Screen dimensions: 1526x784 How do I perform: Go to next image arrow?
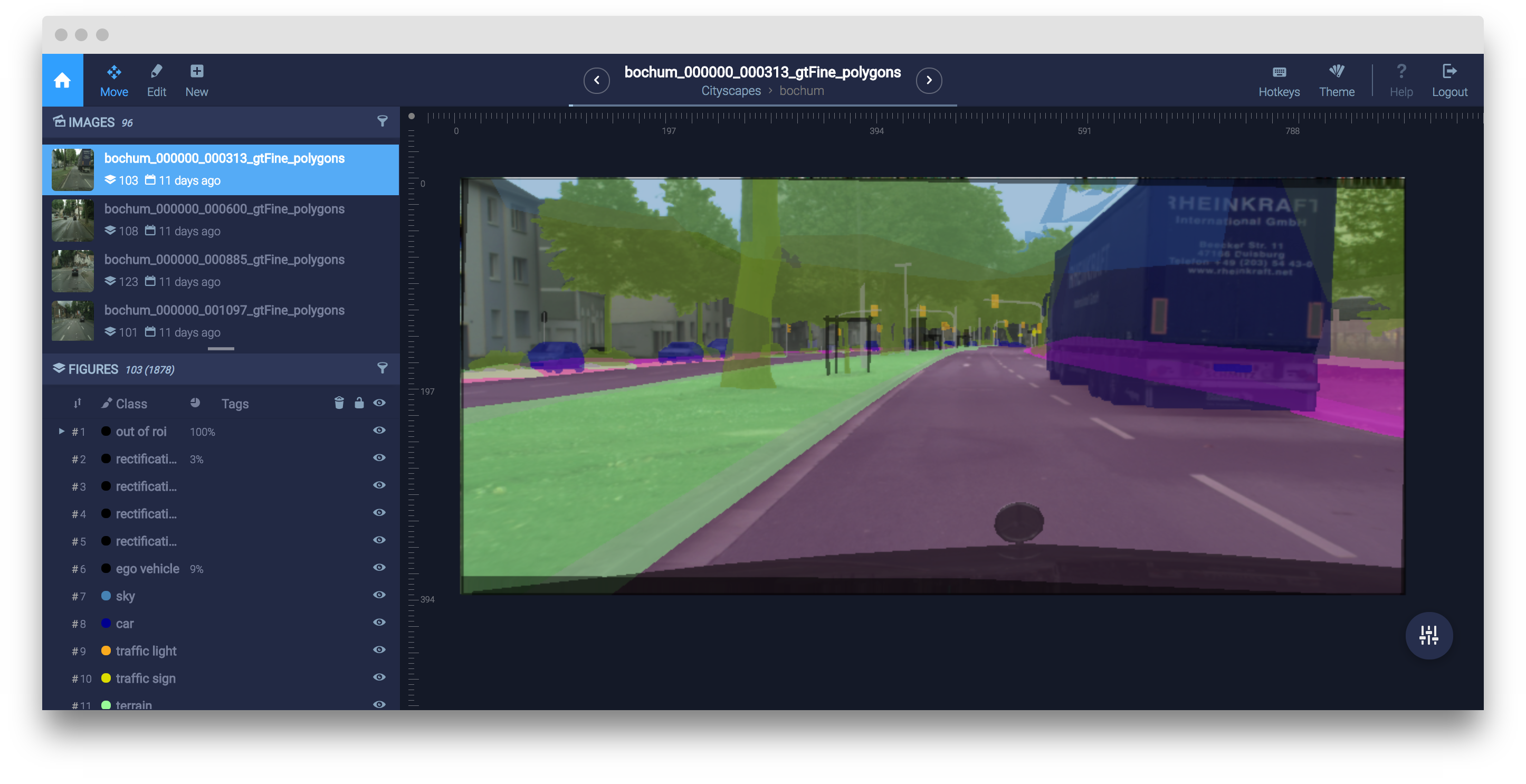[x=928, y=81]
